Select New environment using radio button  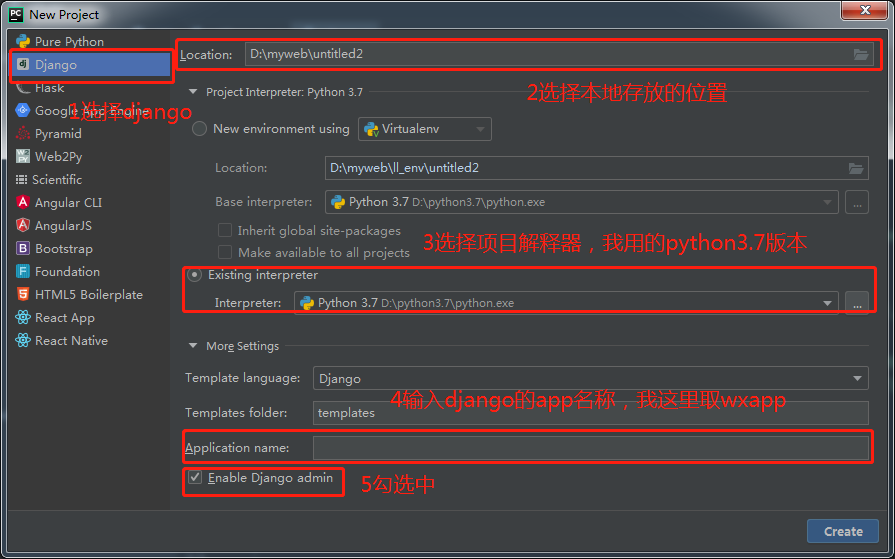[199, 128]
